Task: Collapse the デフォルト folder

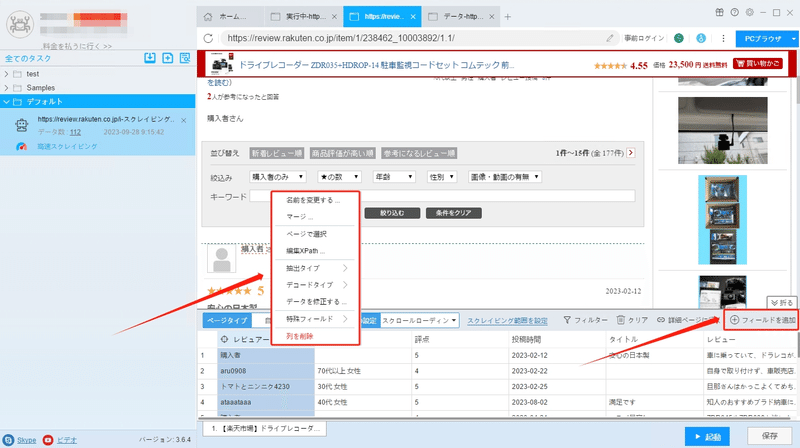Action: pos(6,102)
